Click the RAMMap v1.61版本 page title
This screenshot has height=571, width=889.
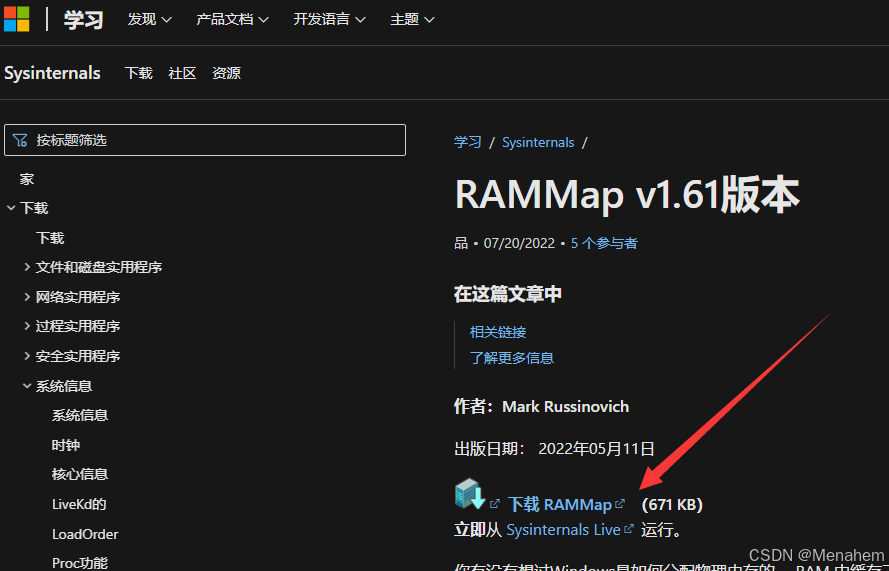click(627, 194)
